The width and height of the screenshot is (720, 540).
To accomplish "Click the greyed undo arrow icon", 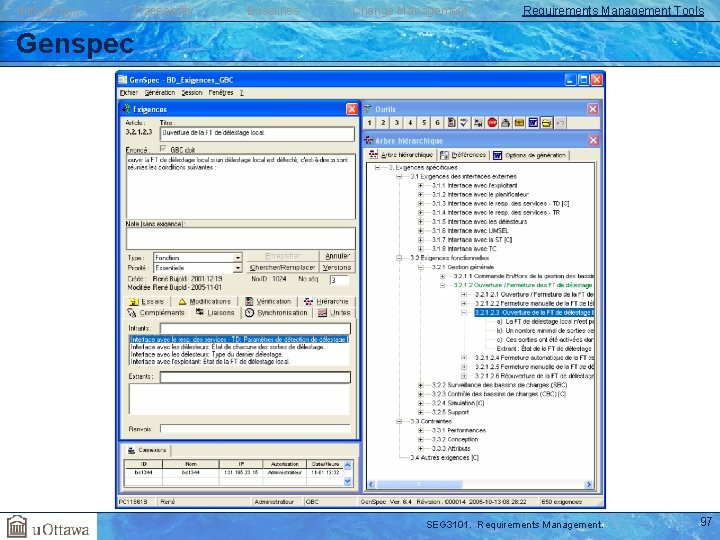I will point(560,123).
